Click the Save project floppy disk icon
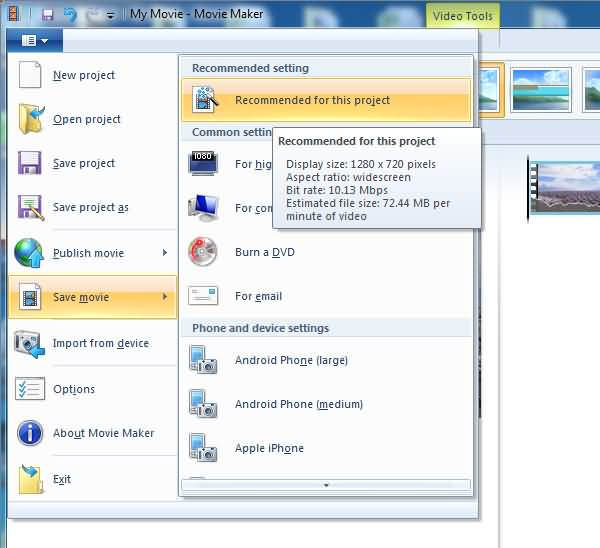This screenshot has height=548, width=600. (x=29, y=163)
